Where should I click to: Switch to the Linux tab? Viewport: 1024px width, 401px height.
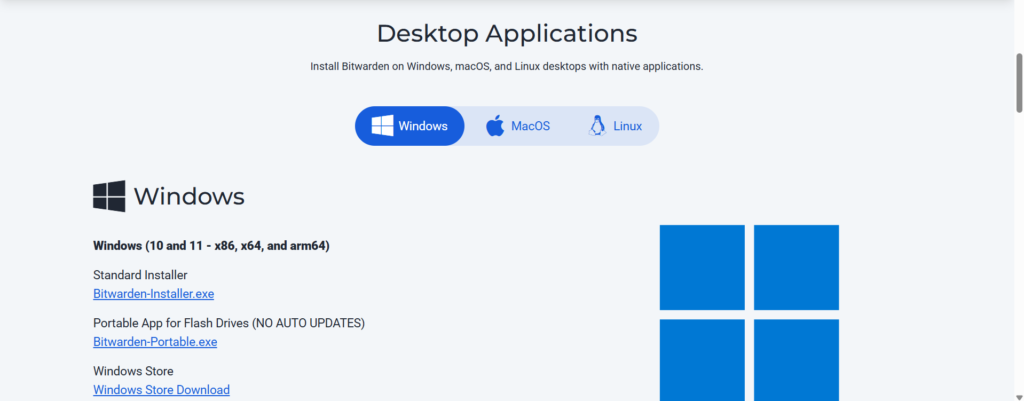615,126
